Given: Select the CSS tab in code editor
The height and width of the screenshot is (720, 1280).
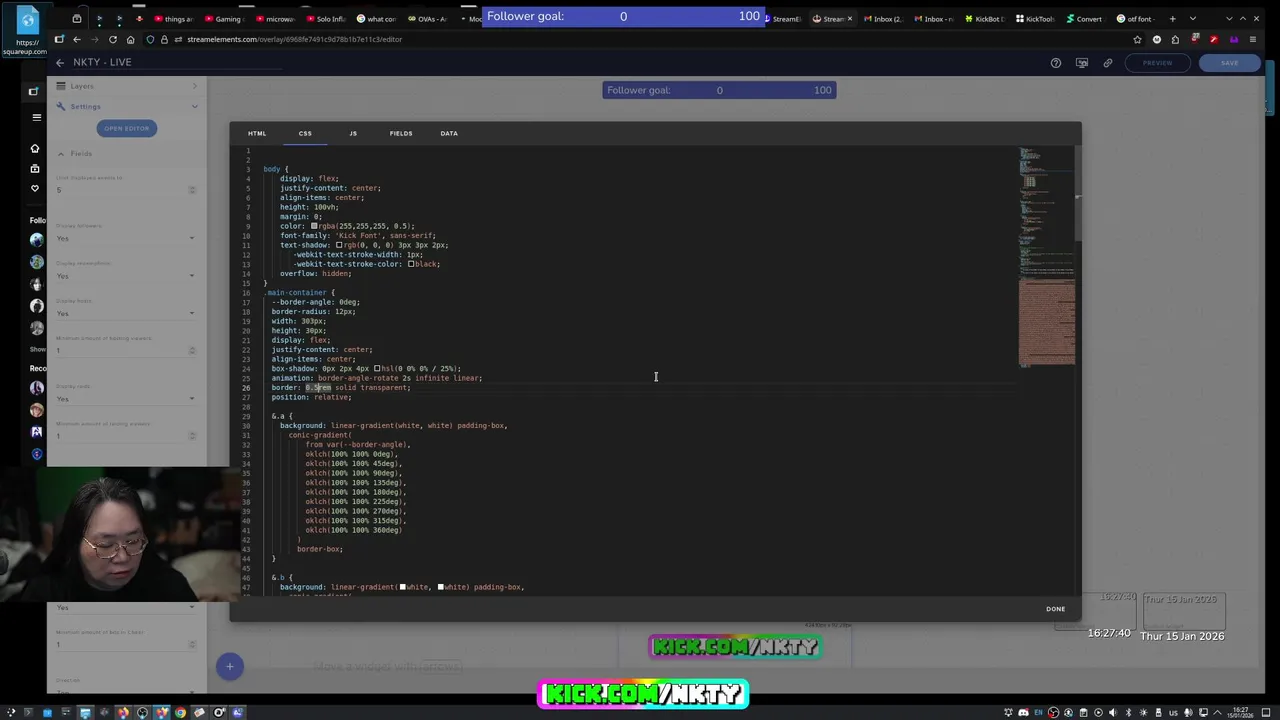Looking at the screenshot, I should (x=305, y=133).
